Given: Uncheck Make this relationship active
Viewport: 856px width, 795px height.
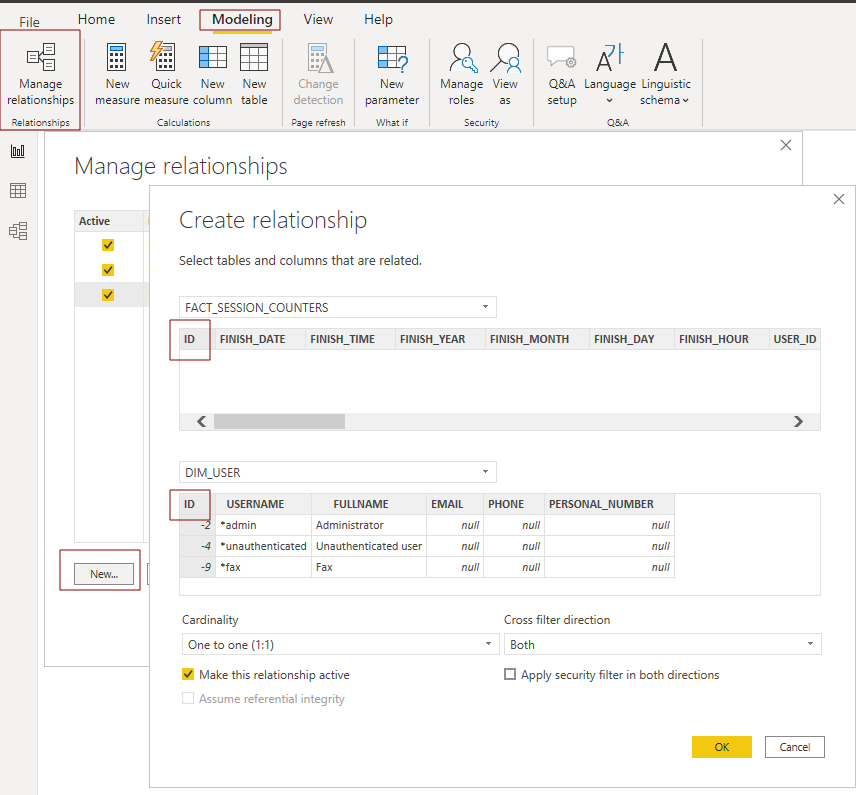Looking at the screenshot, I should click(x=188, y=675).
